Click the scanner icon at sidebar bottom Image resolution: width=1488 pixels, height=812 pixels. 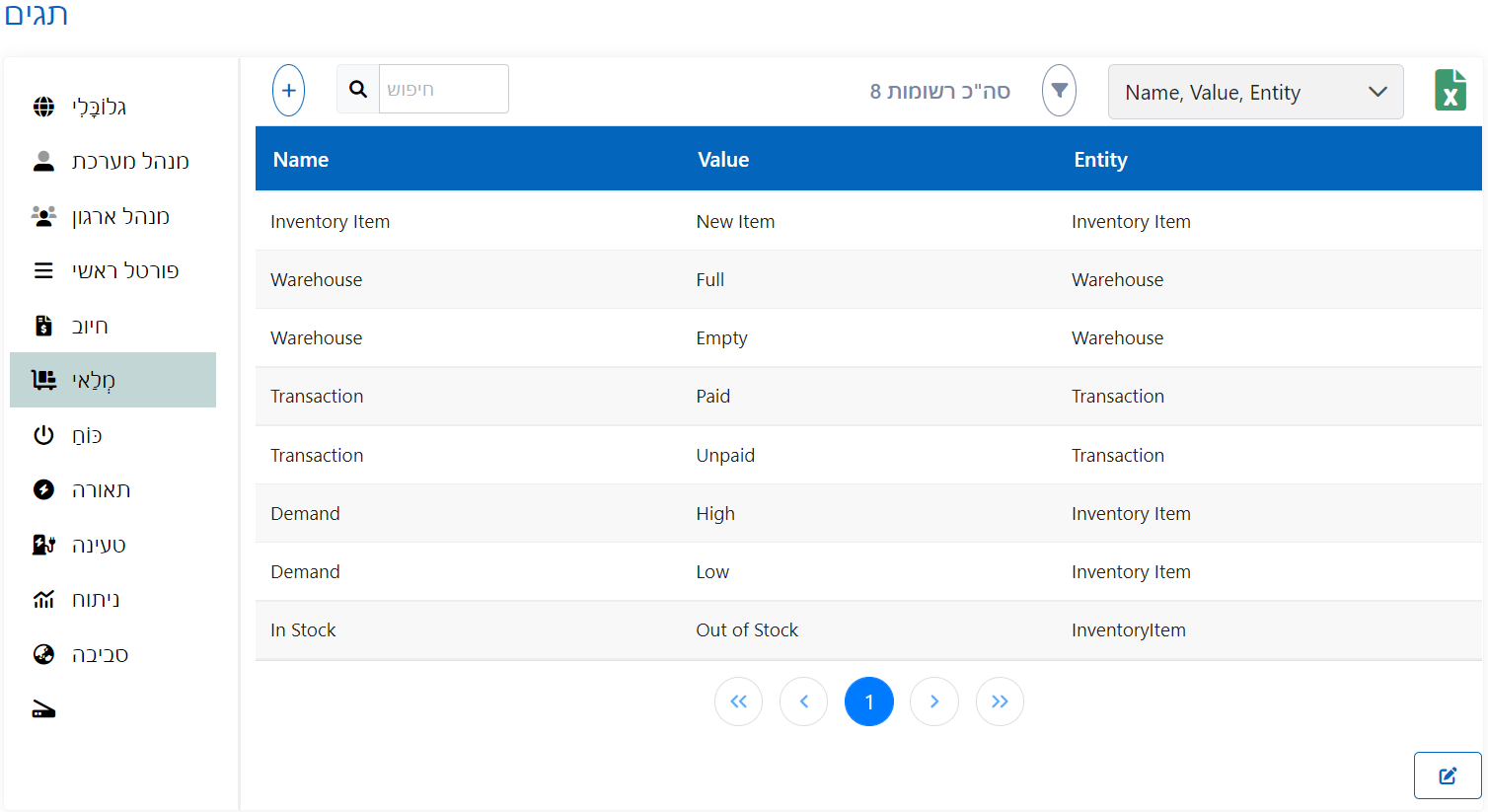point(44,709)
